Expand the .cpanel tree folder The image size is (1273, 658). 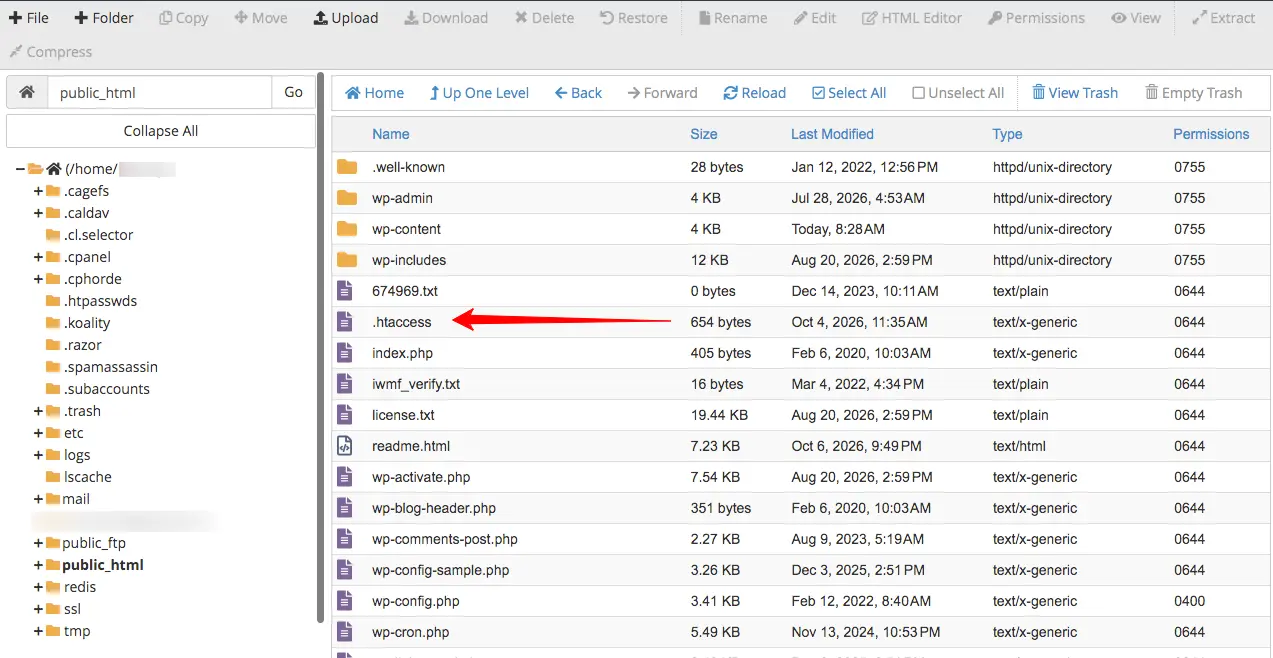38,257
